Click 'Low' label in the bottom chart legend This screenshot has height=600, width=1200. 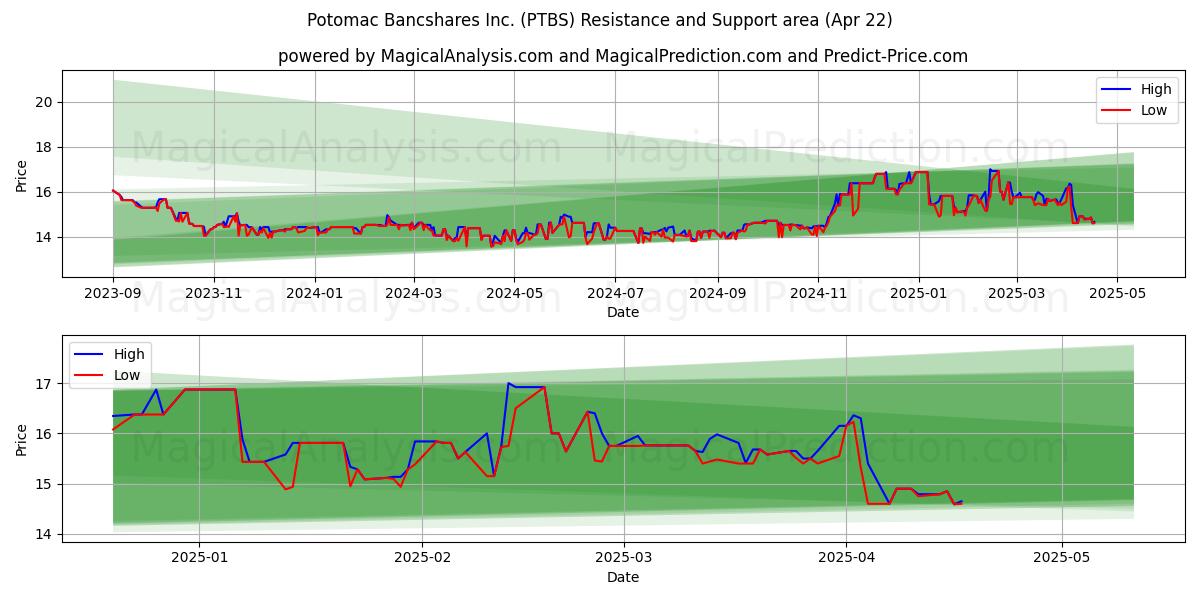[x=127, y=375]
